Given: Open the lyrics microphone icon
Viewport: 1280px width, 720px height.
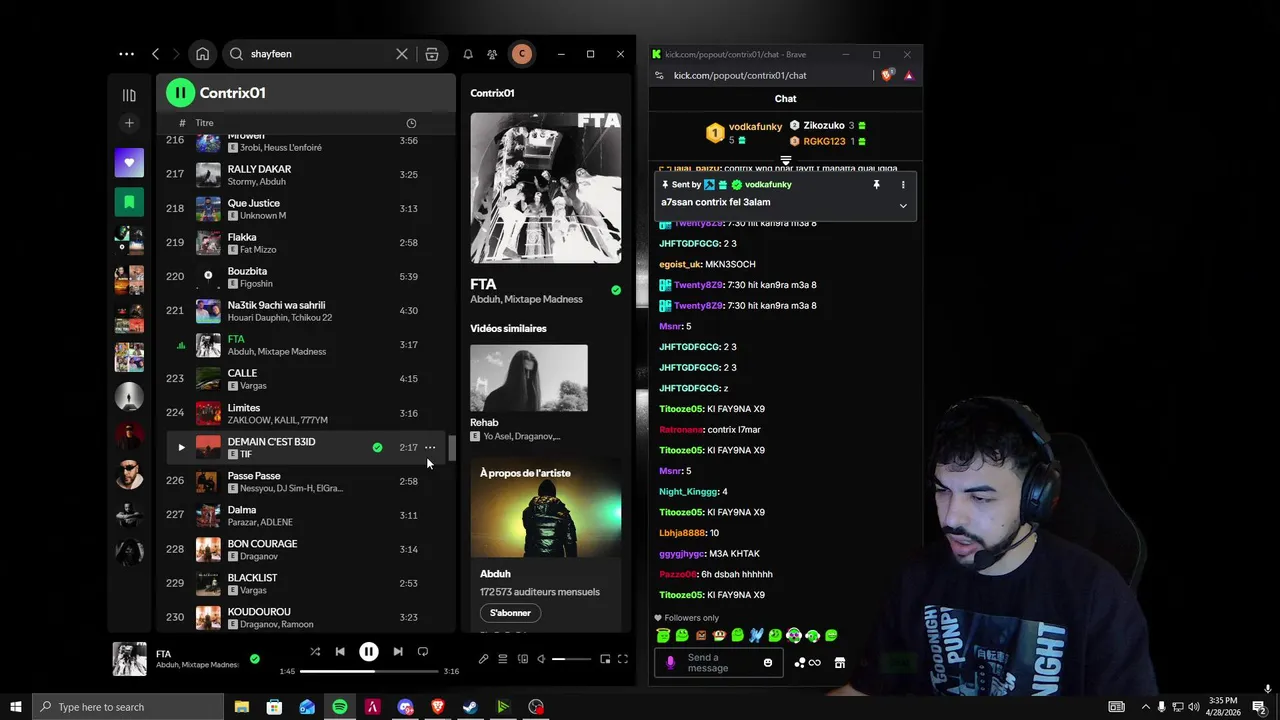Looking at the screenshot, I should coord(483,659).
